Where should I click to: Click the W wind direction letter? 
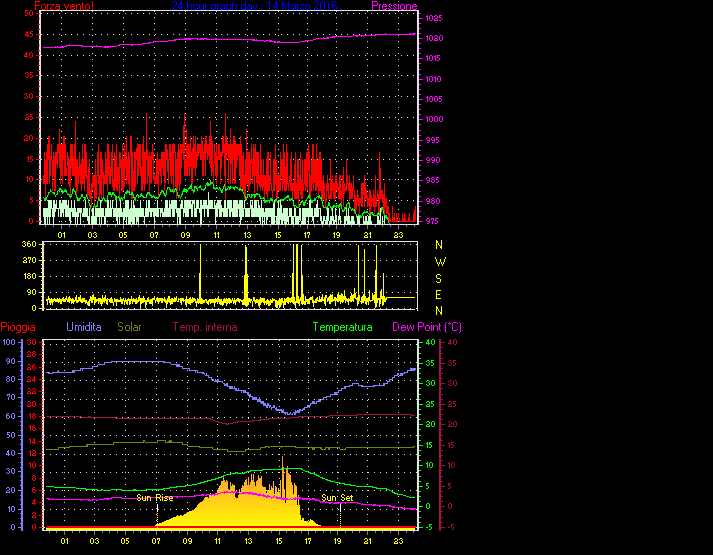coord(438,262)
